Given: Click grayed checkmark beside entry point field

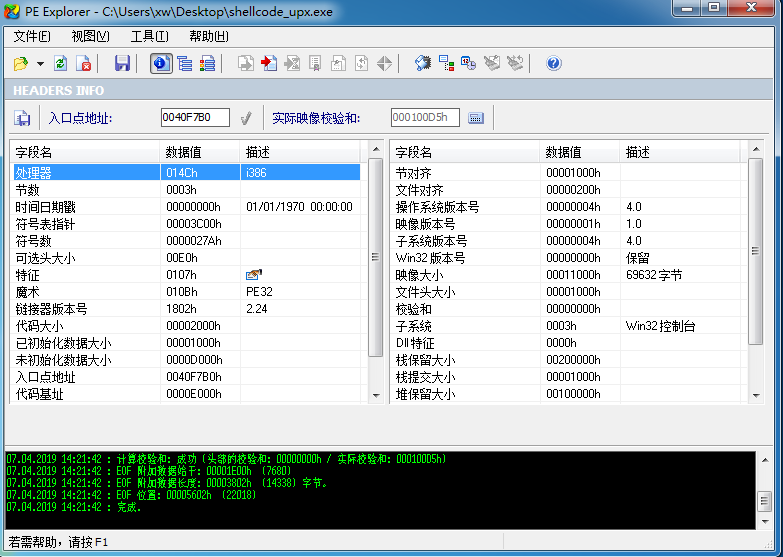Looking at the screenshot, I should [x=246, y=118].
